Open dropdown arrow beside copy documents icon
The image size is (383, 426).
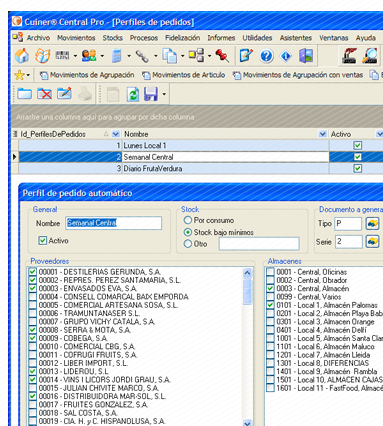(x=182, y=56)
